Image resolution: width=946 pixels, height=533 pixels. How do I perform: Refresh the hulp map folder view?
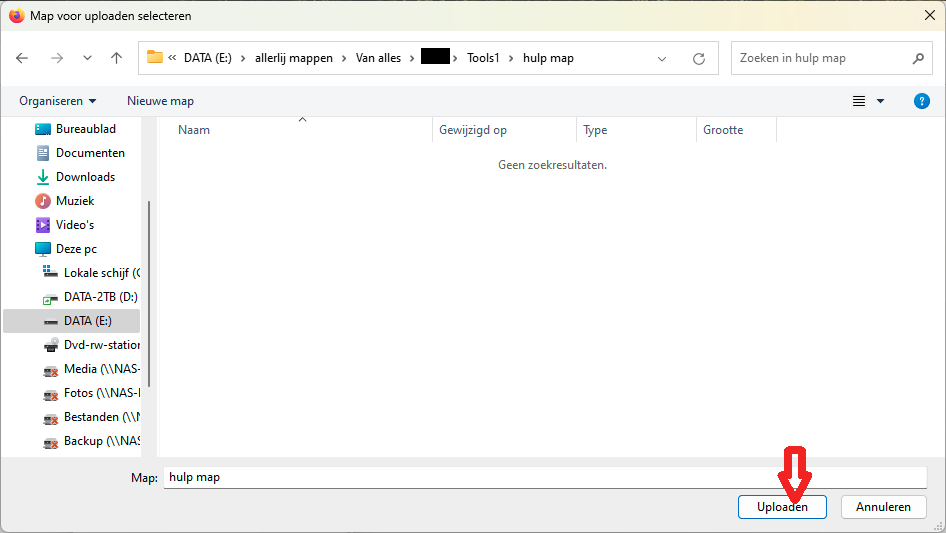tap(699, 58)
